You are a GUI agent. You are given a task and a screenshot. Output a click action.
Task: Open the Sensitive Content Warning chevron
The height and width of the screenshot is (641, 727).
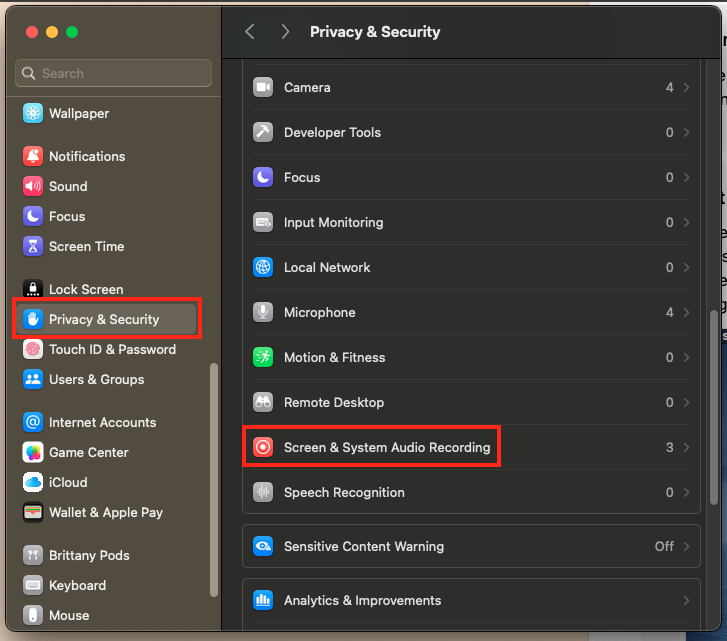click(x=686, y=546)
